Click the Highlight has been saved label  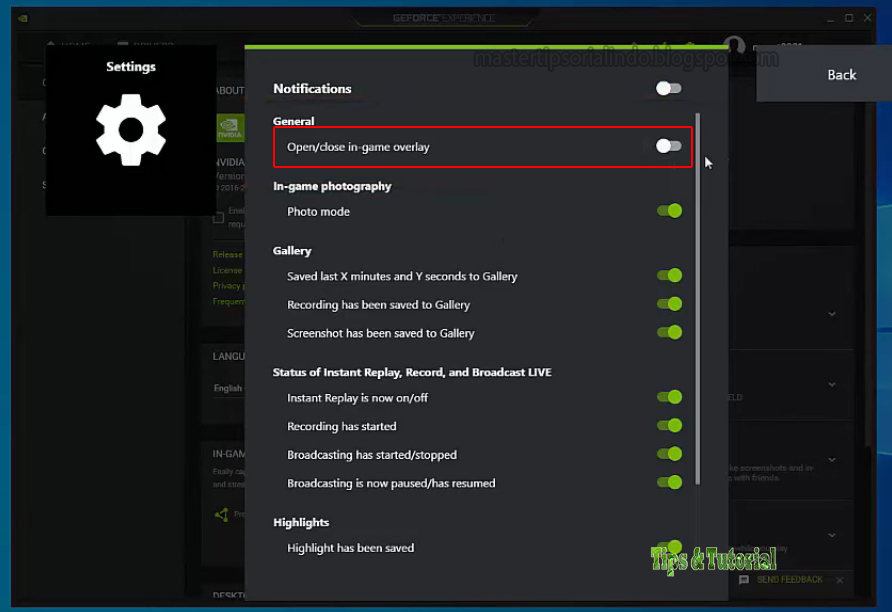coord(350,548)
